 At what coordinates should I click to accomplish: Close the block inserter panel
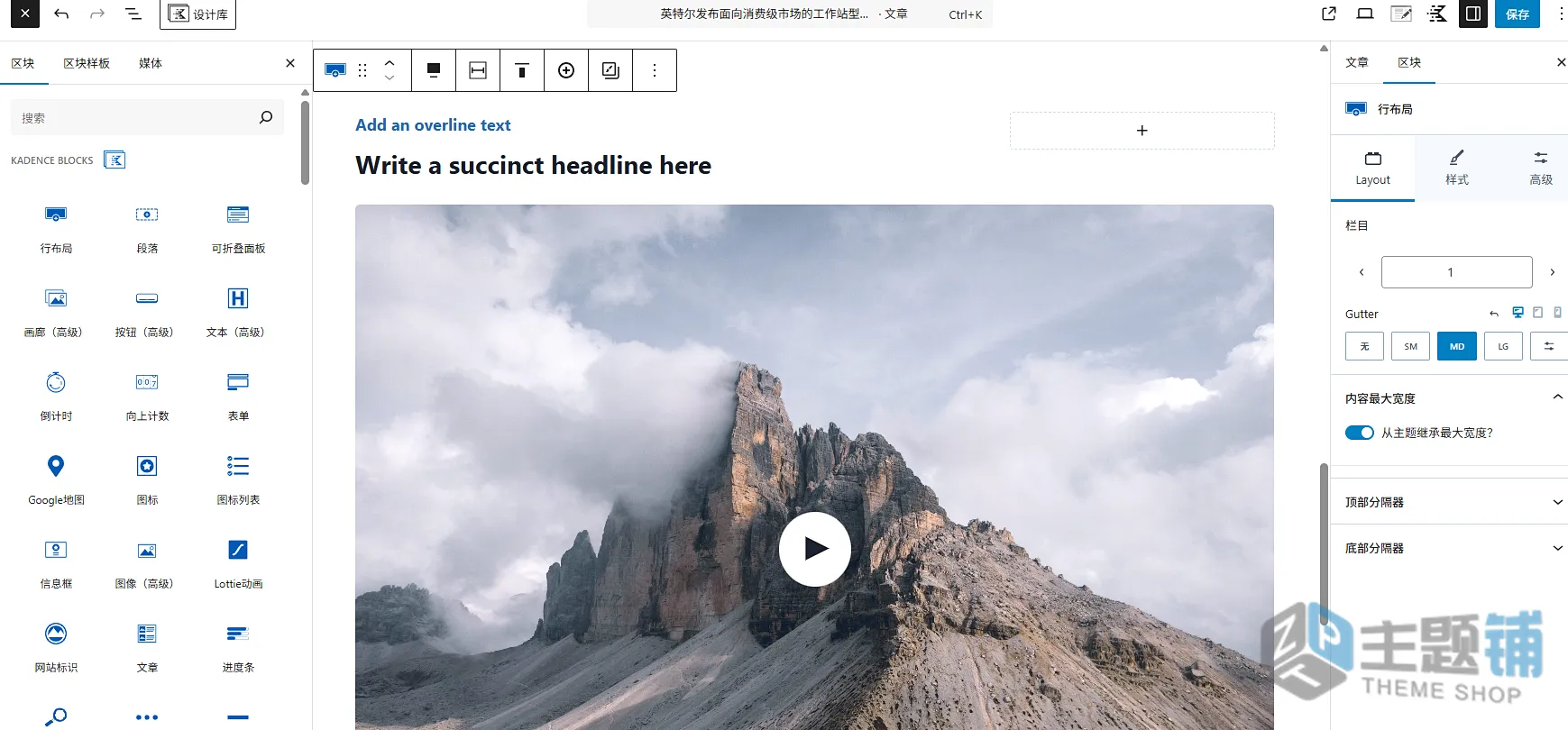point(290,63)
